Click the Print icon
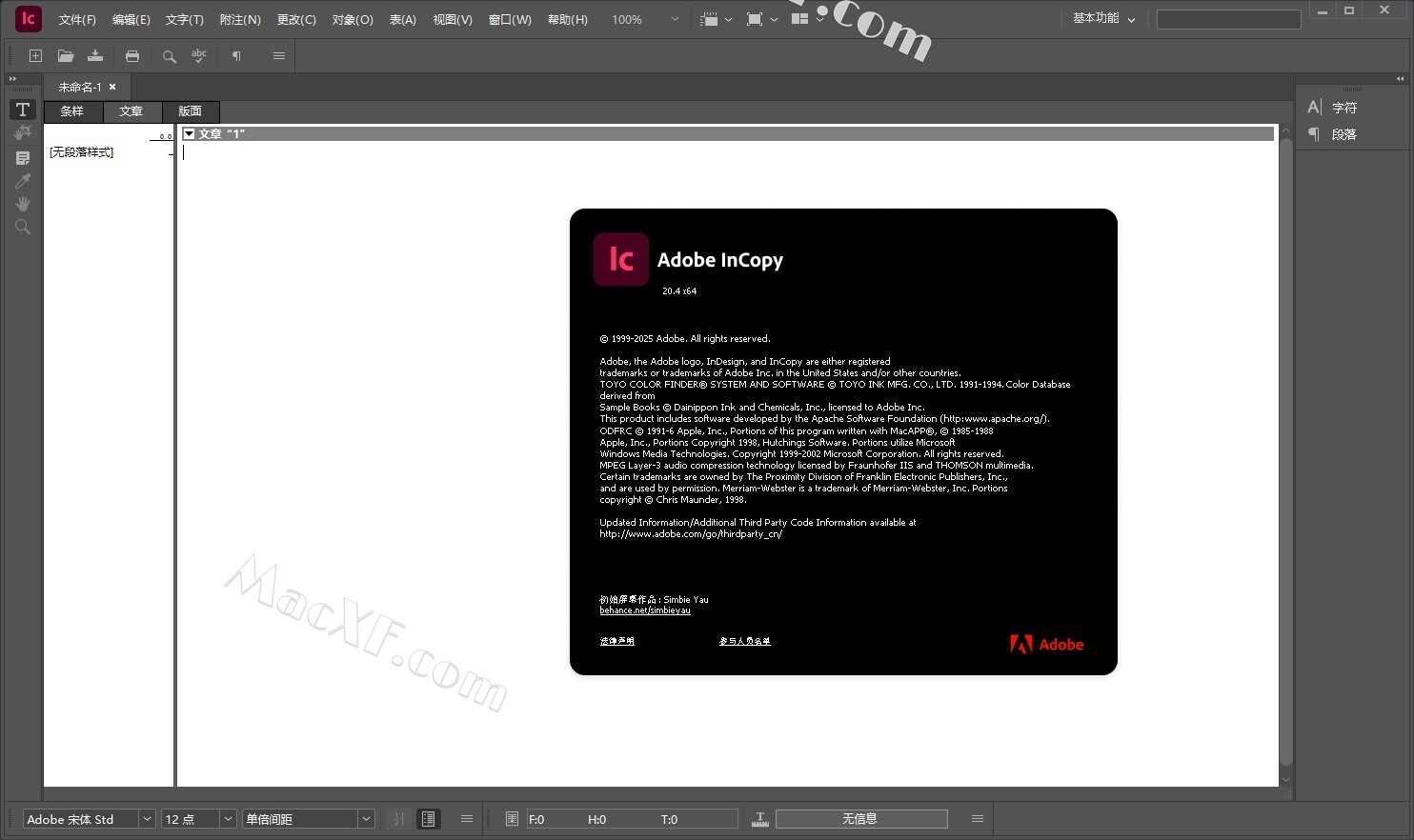 click(x=132, y=56)
